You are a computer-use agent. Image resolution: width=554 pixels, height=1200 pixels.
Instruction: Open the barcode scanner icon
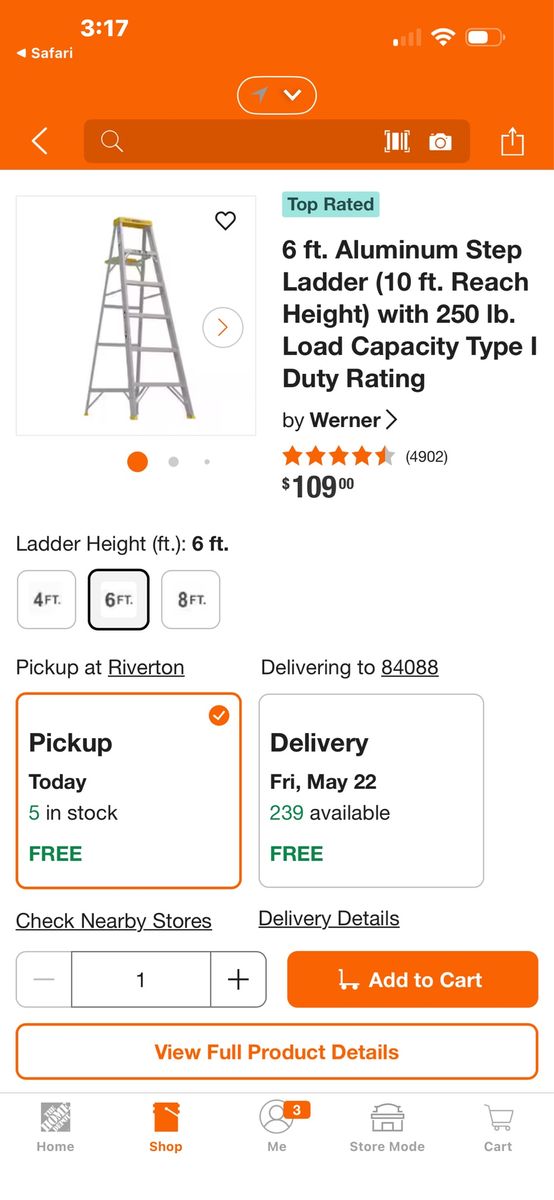point(397,141)
